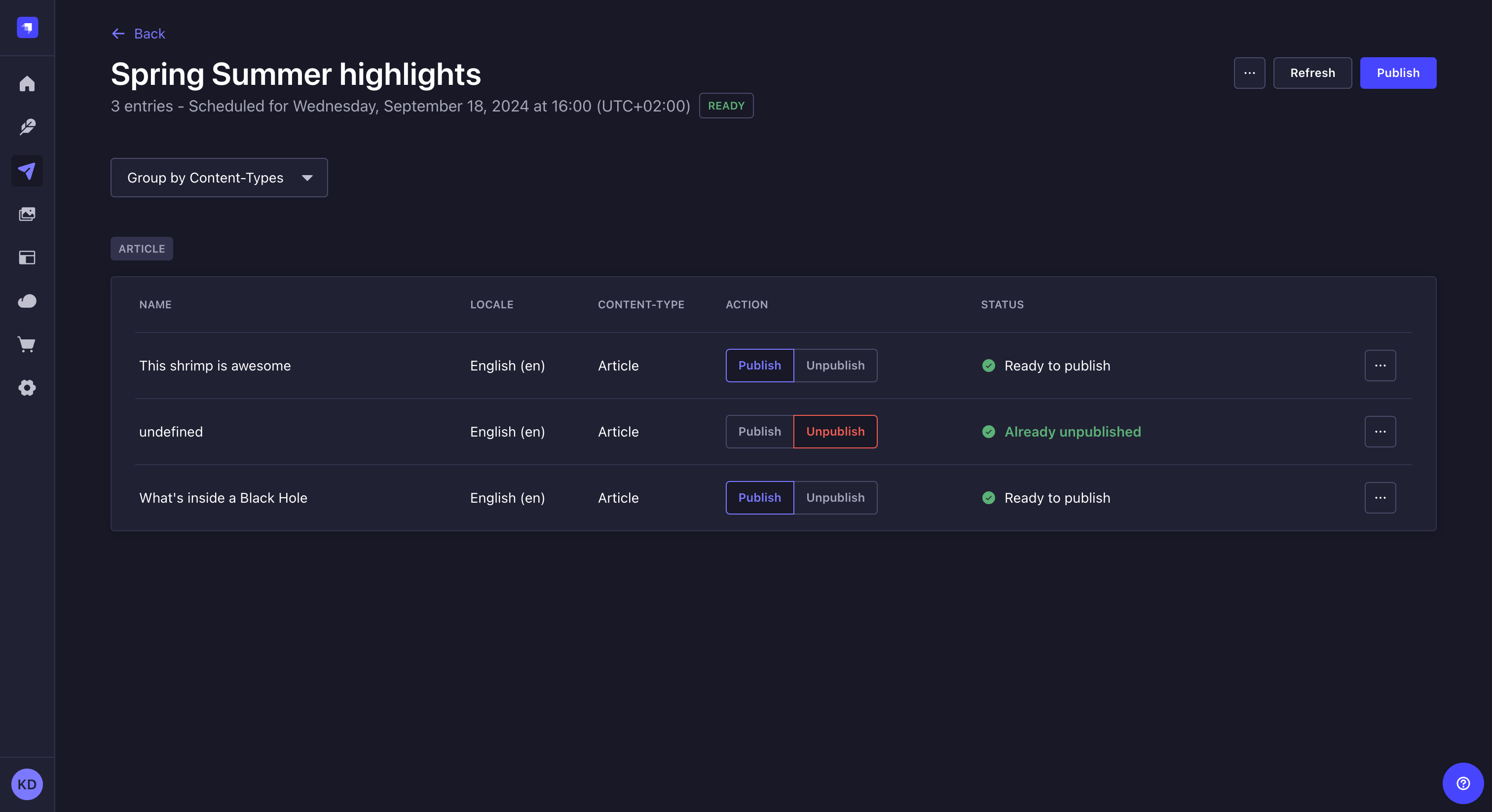Open row menu for undefined entry

pos(1380,432)
